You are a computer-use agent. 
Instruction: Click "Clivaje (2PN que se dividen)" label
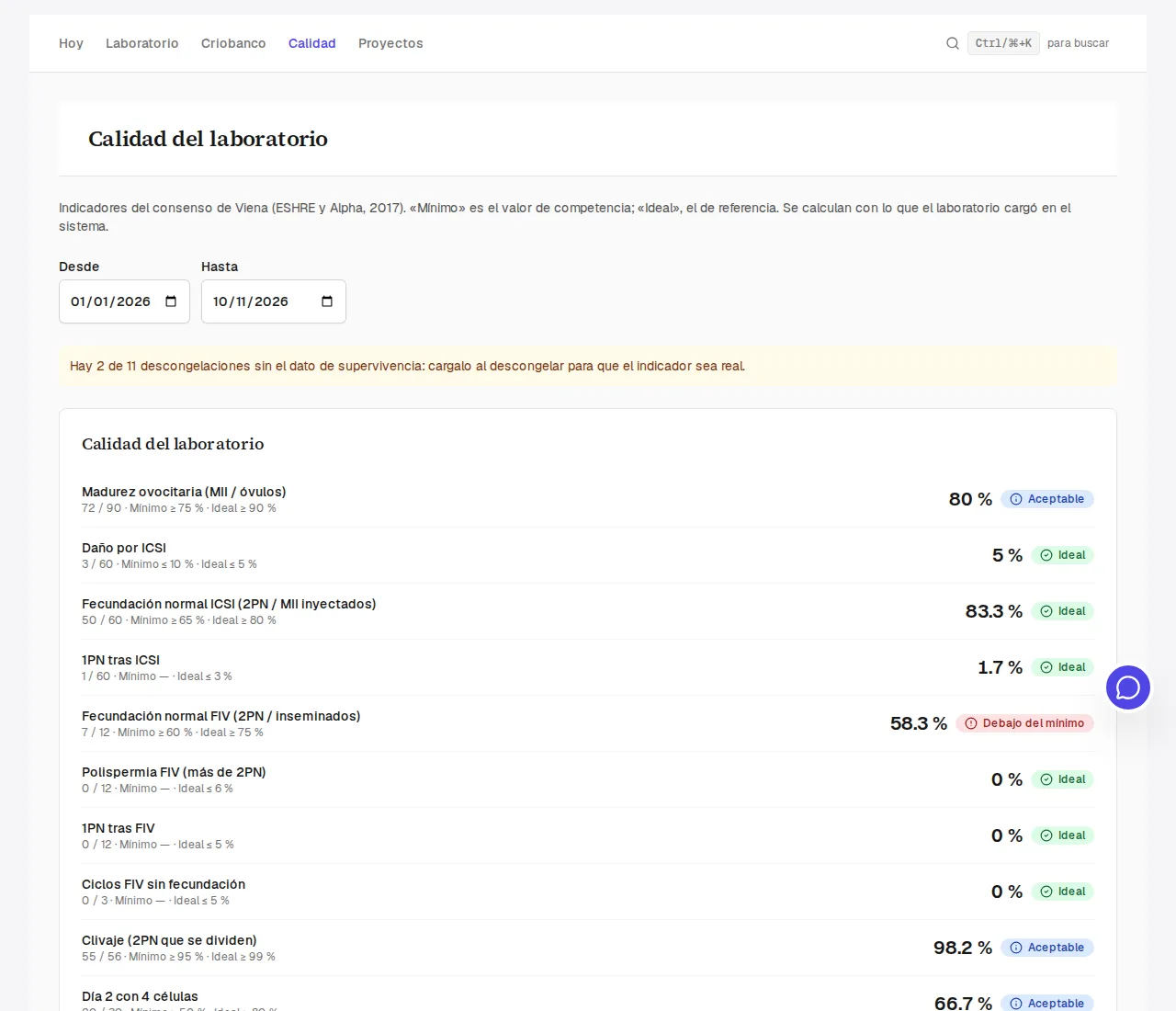(x=169, y=940)
